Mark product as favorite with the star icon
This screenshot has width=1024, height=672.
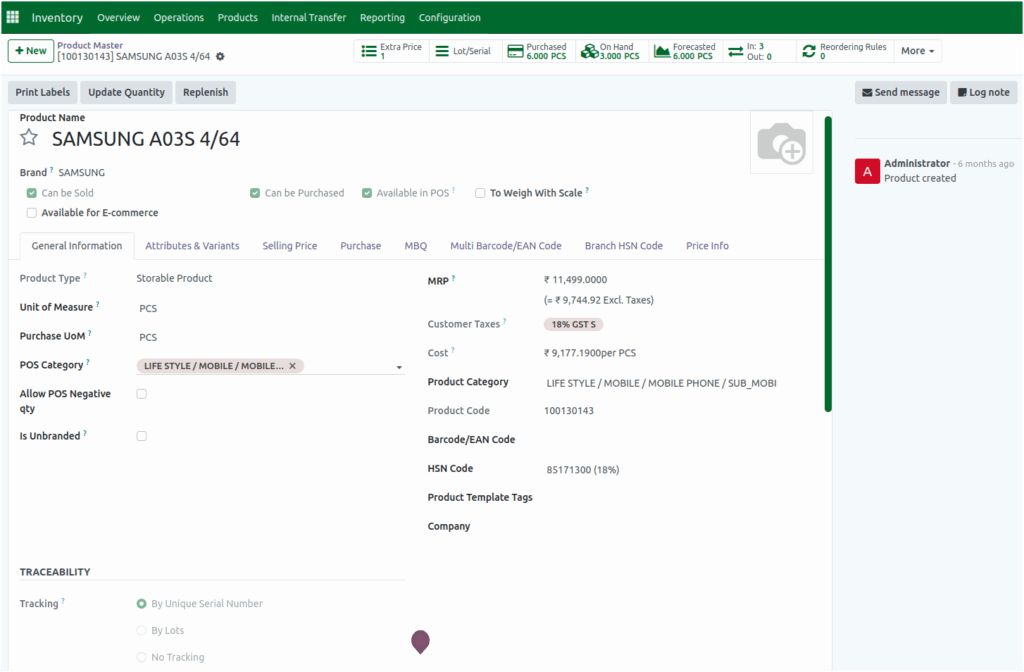(x=28, y=138)
